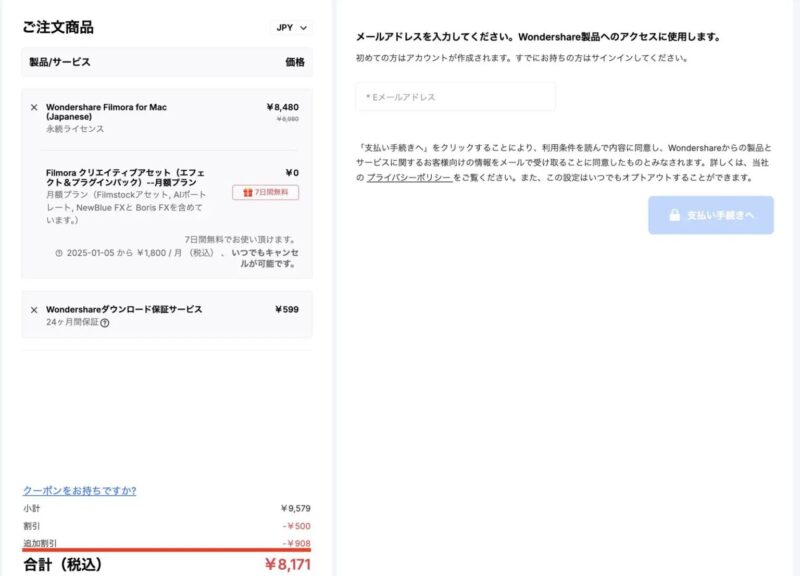Viewport: 800px width, 576px height.
Task: Click the Eメールアドレス input field
Action: click(455, 97)
